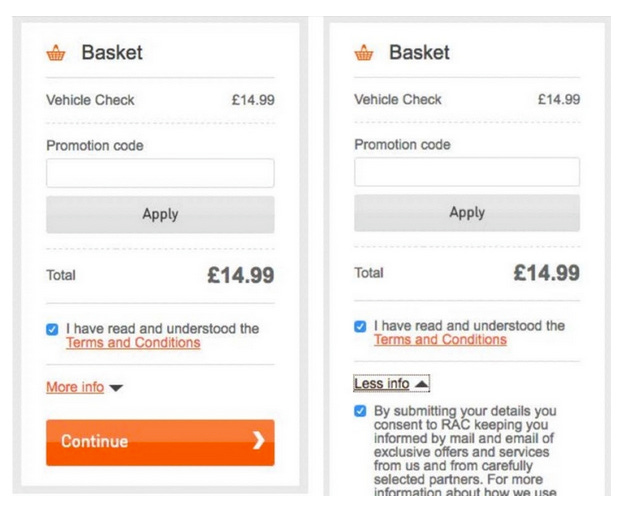Viewport: 620px width, 507px height.
Task: Click the up triangle beside Less info
Action: point(422,384)
